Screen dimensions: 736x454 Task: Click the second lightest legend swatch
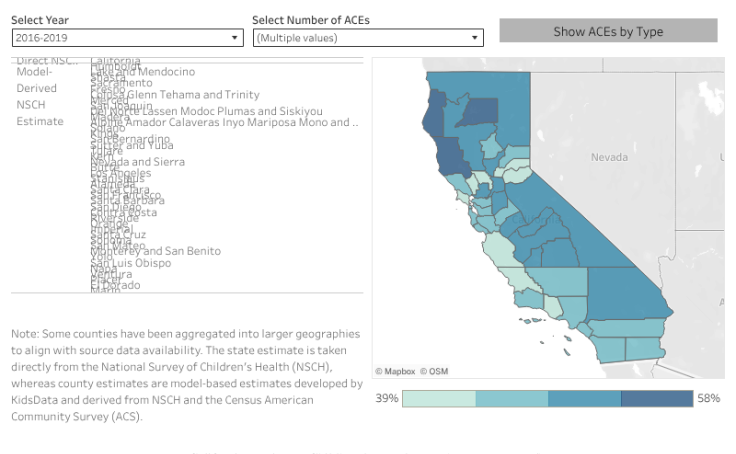point(511,398)
